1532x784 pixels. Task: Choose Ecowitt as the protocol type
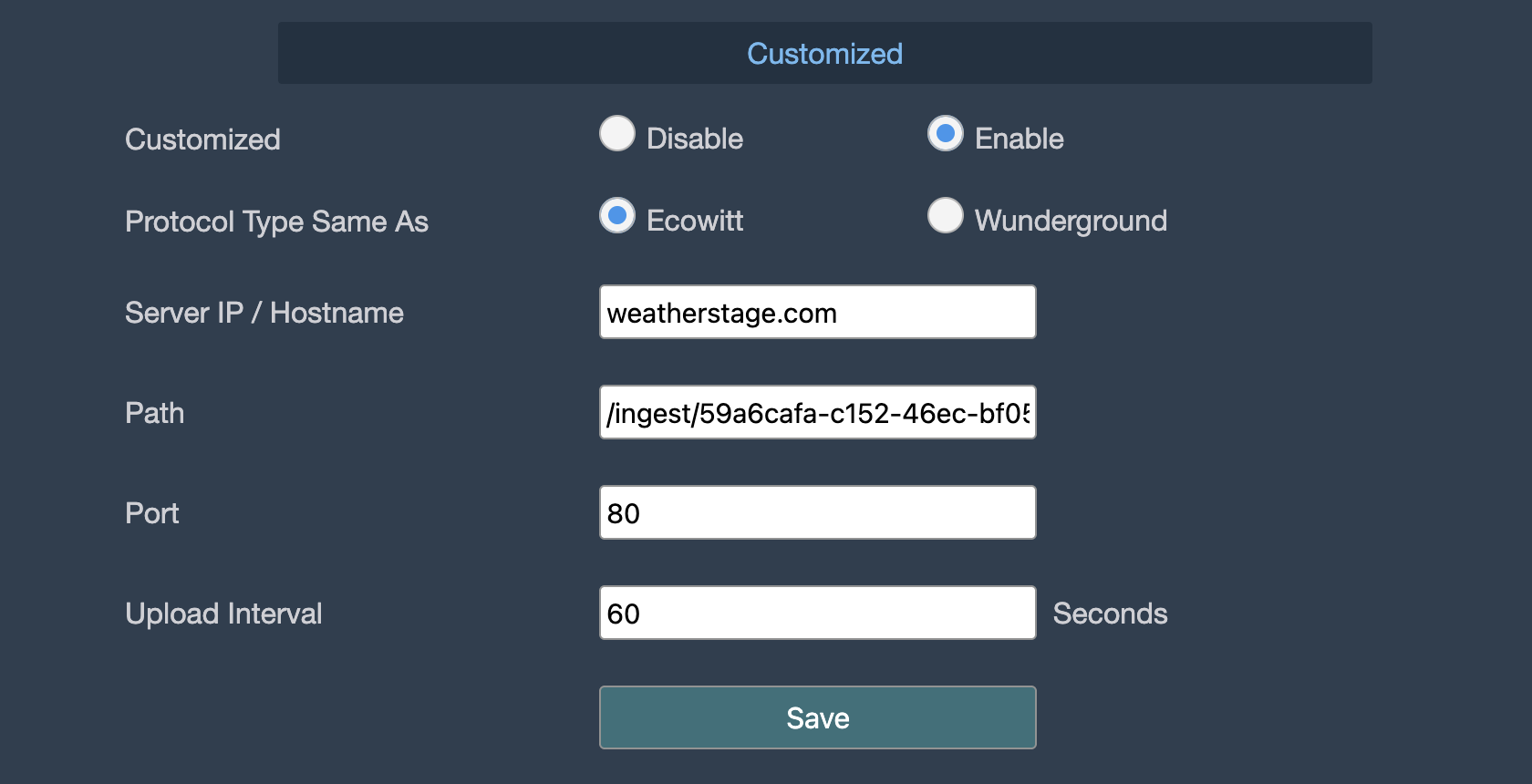pyautogui.click(x=617, y=216)
